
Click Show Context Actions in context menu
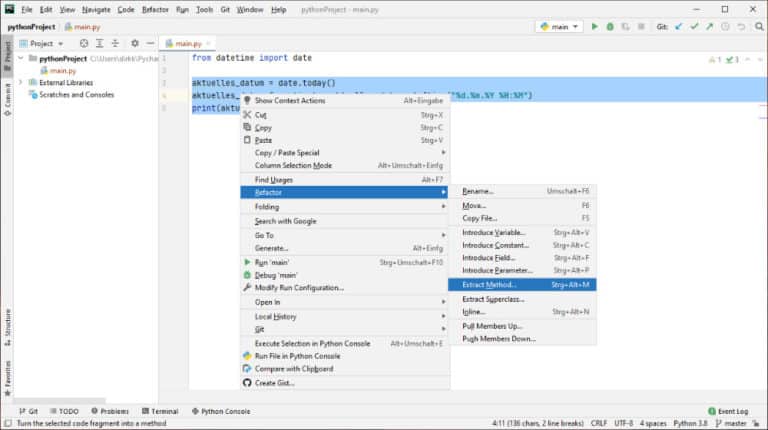point(289,101)
